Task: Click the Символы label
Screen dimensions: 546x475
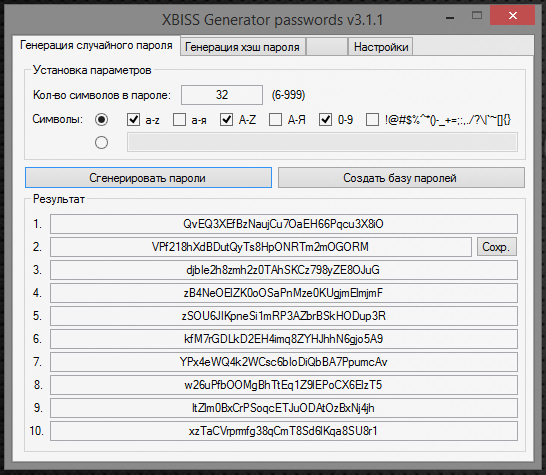Action: pos(58,119)
